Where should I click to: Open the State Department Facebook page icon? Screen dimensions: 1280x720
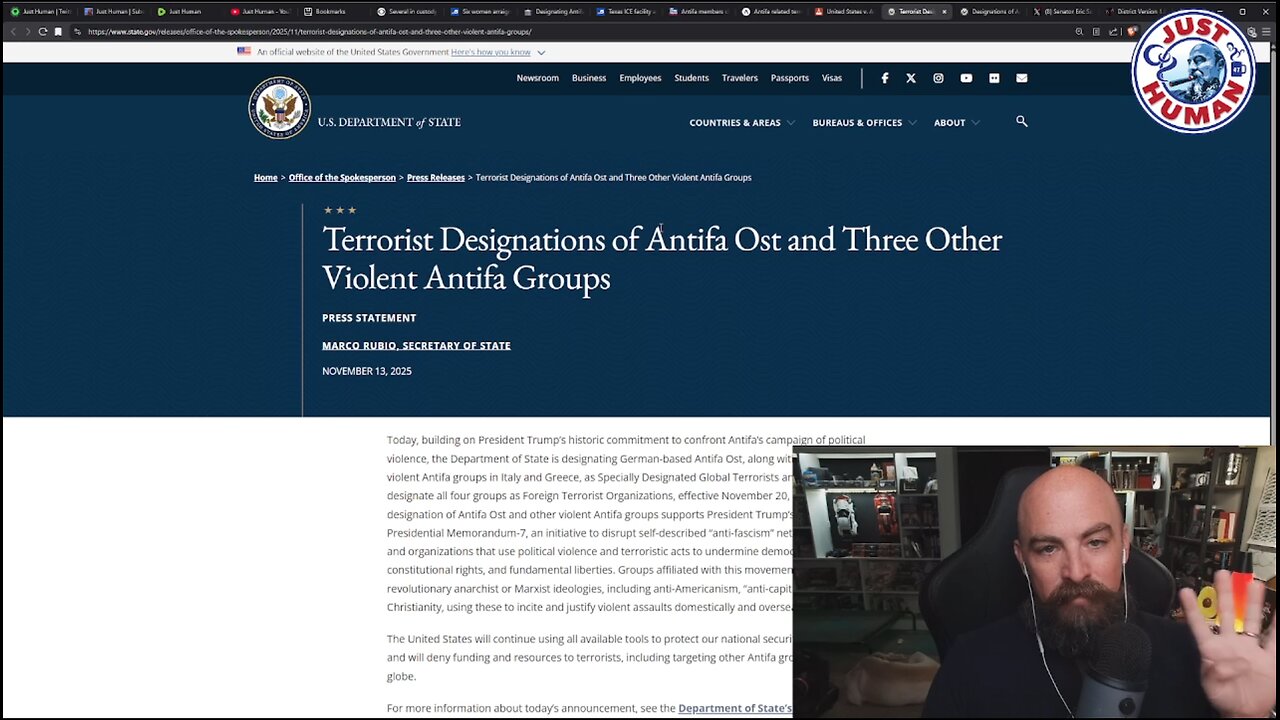(884, 78)
